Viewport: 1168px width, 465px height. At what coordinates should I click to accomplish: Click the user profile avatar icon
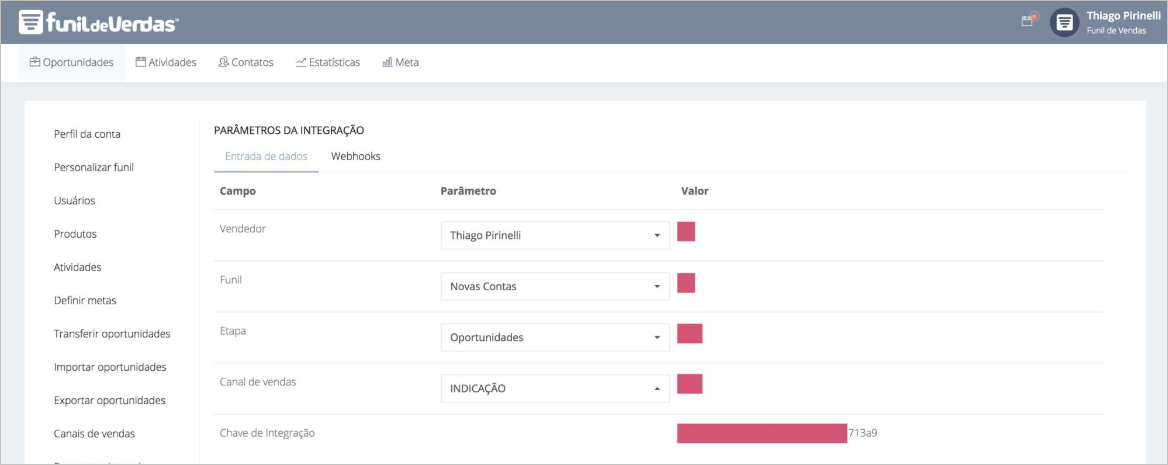(1064, 22)
